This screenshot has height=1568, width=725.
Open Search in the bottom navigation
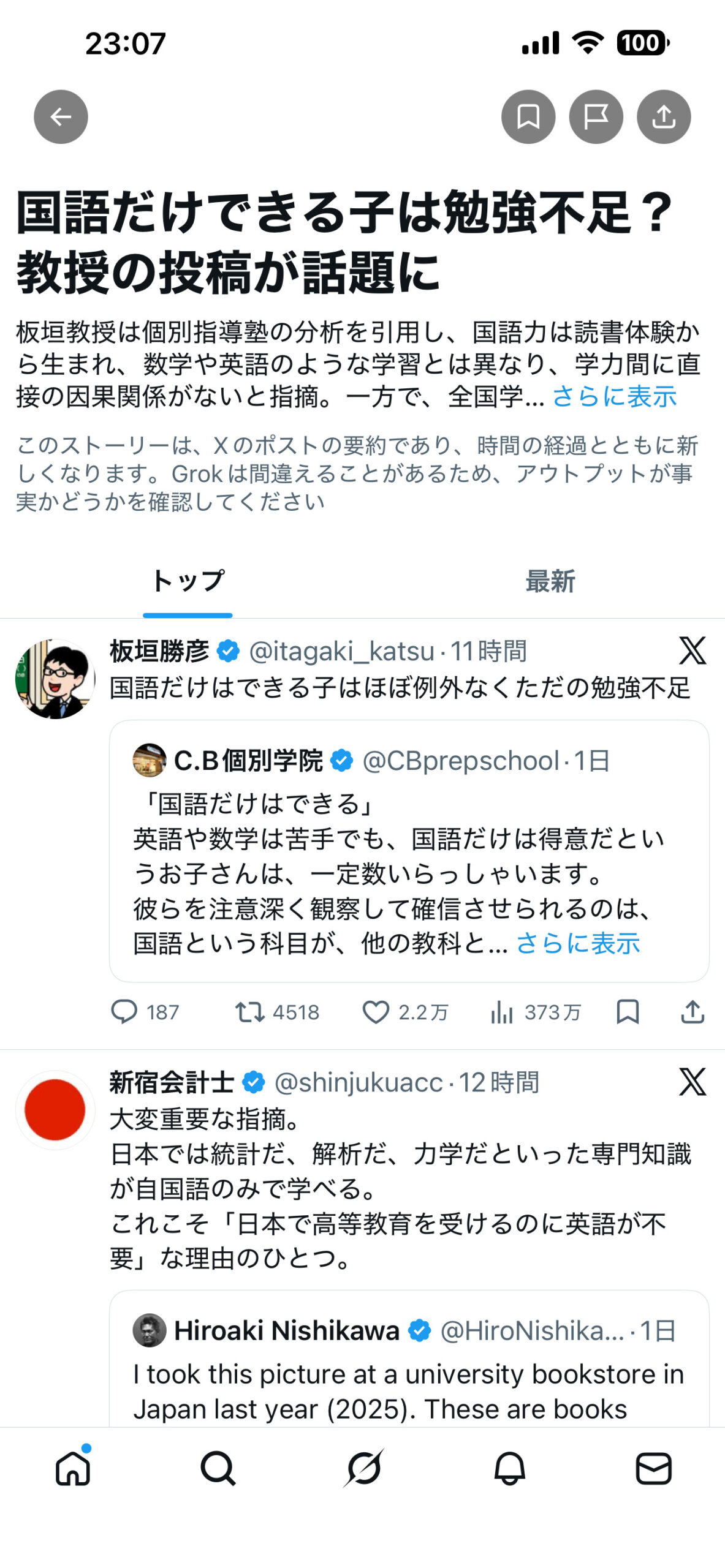click(x=218, y=1468)
